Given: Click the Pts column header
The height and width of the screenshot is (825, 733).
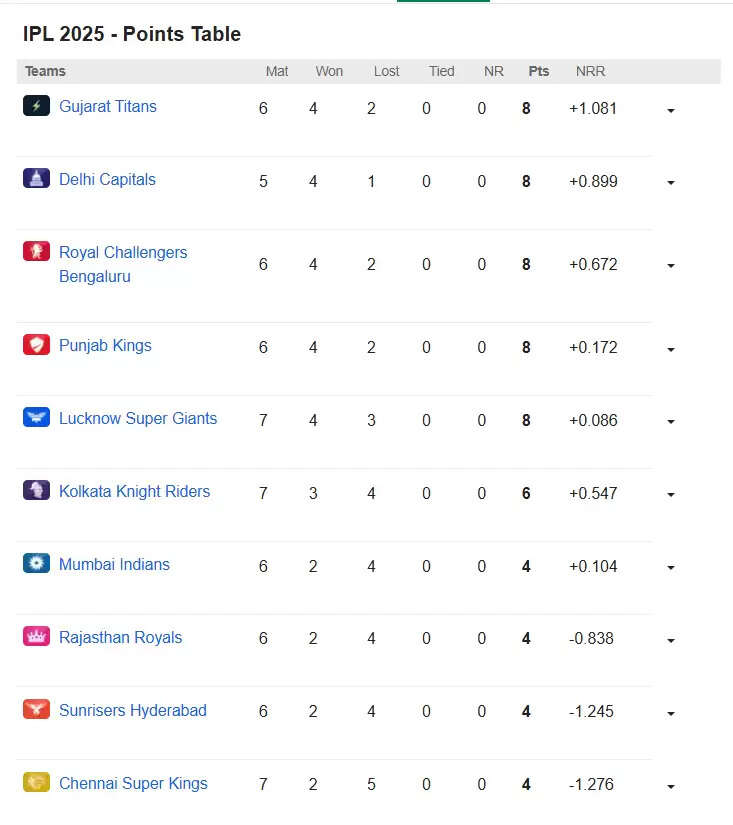Looking at the screenshot, I should tap(539, 71).
